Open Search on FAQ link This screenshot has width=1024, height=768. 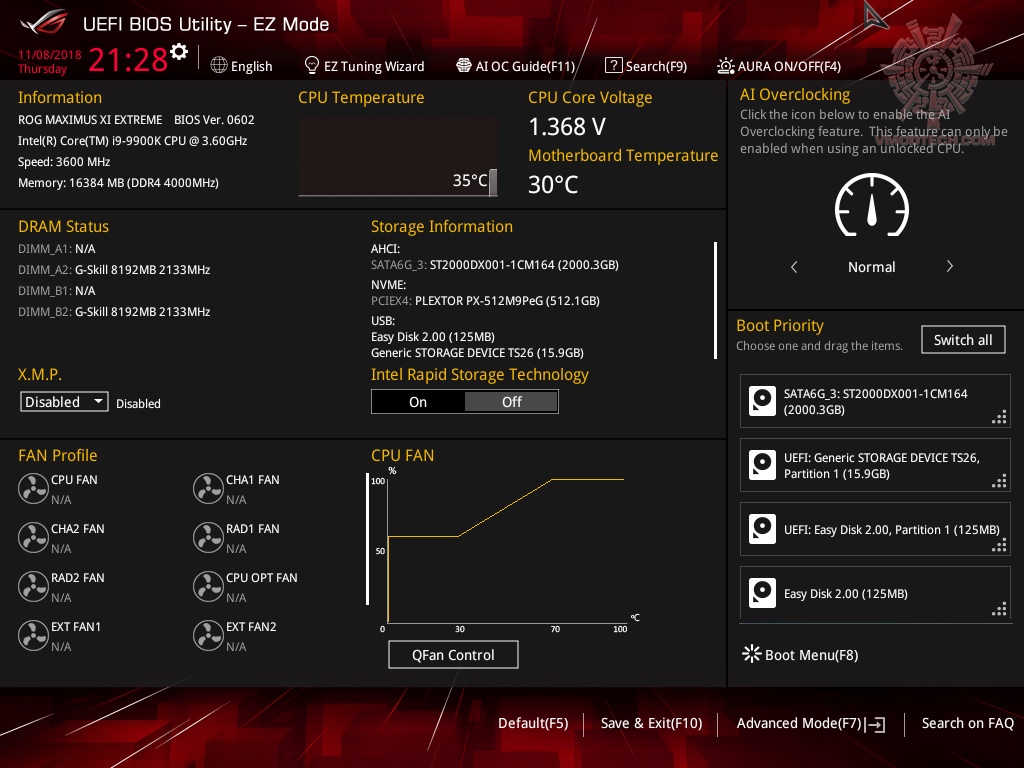[967, 723]
